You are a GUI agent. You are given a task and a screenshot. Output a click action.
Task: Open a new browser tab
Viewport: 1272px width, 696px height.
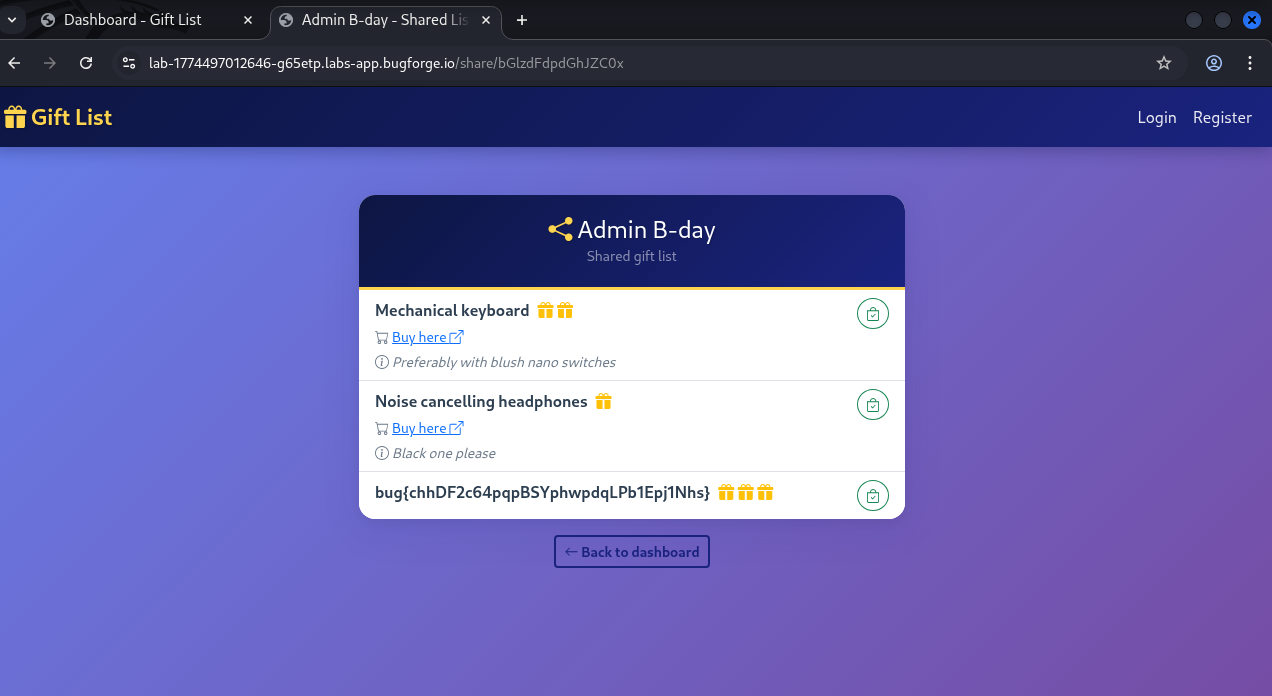[x=521, y=20]
